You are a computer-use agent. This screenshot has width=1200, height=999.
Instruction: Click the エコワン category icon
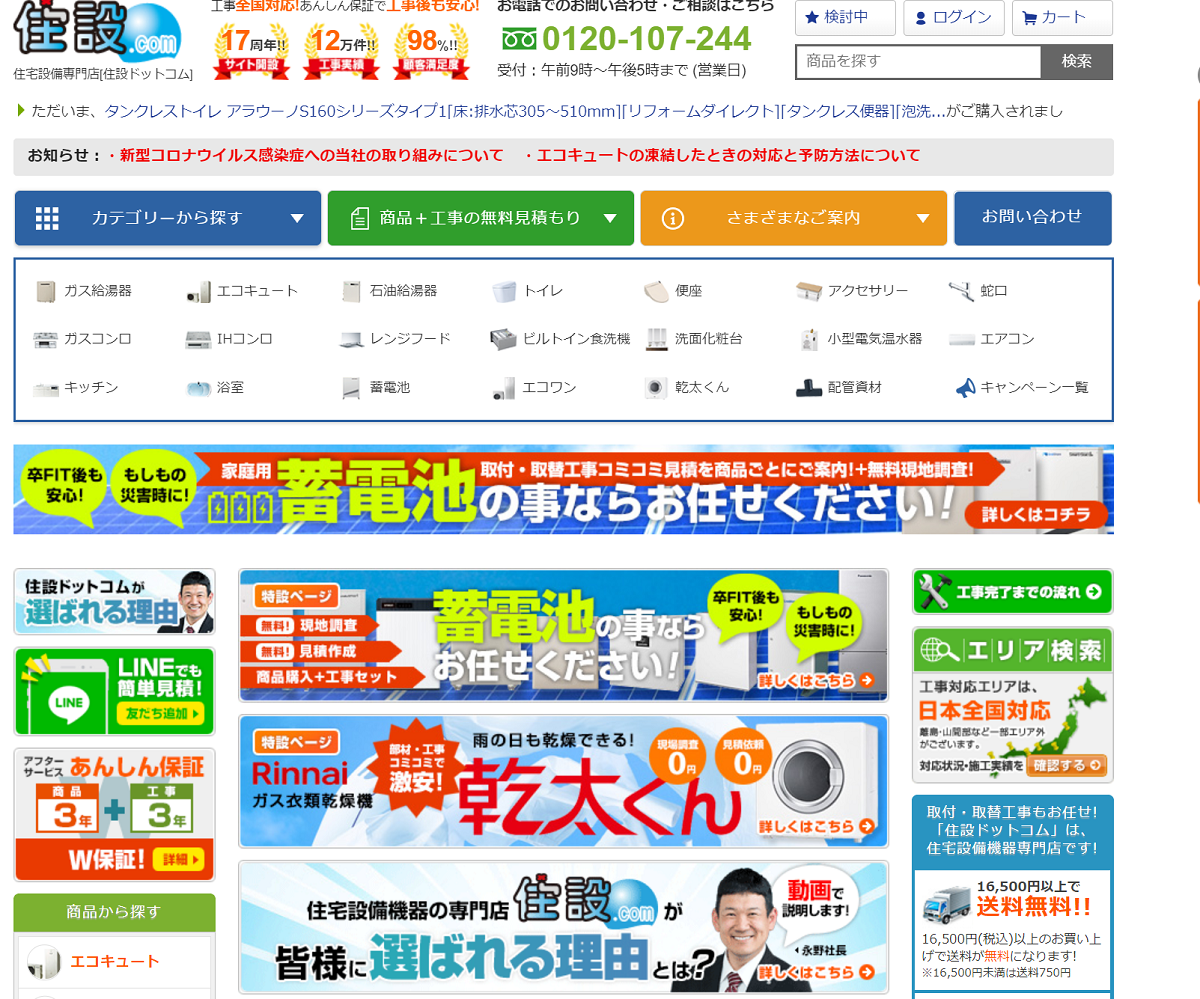[x=504, y=388]
